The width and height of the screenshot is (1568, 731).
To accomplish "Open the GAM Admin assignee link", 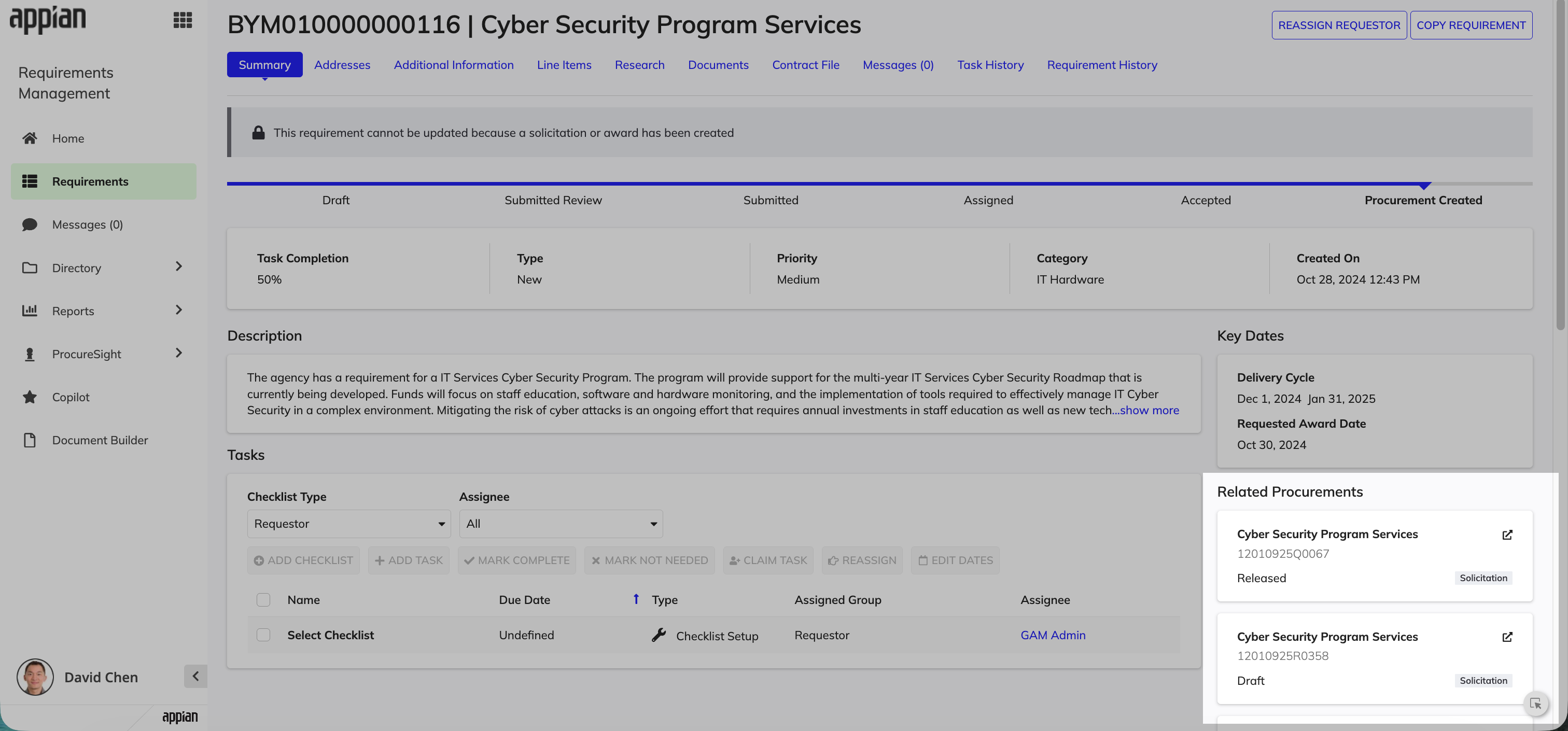I will tap(1053, 635).
